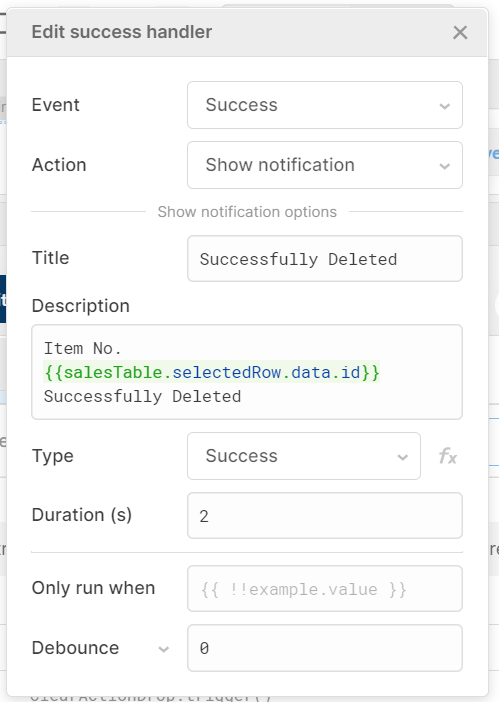Expand the Debounce label chevron

163,649
